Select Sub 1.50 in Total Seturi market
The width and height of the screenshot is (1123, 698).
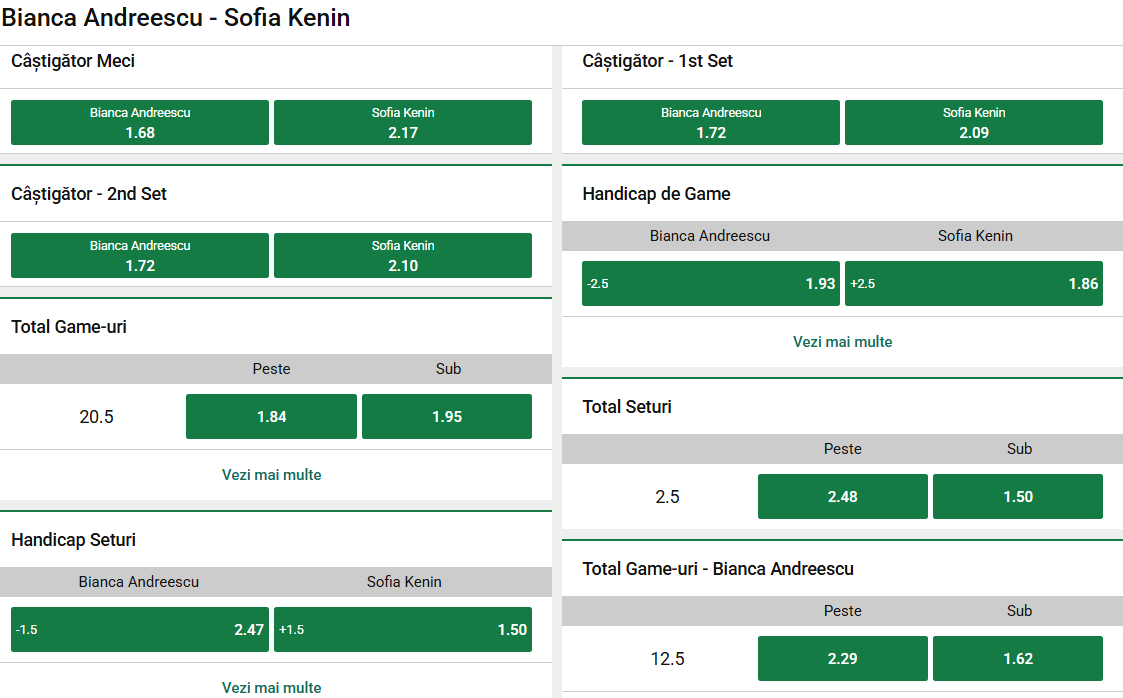coord(1018,496)
